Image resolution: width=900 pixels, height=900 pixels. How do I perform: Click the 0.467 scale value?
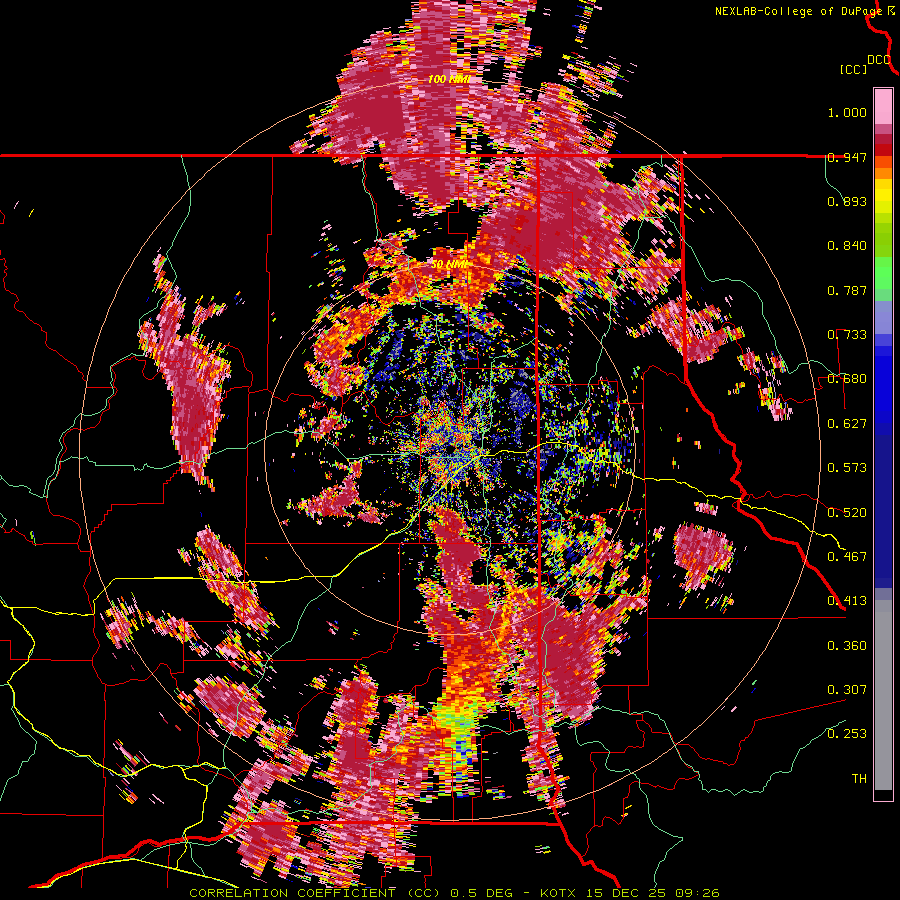pos(847,556)
